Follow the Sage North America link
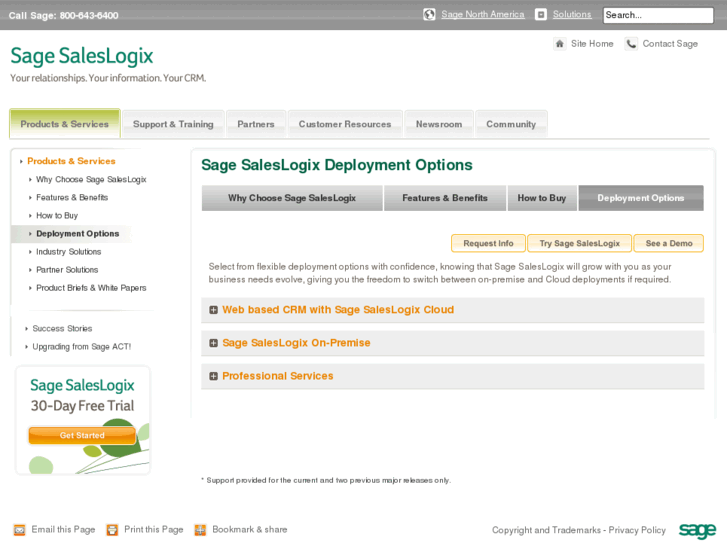Screen dimensions: 727x545 click(483, 14)
